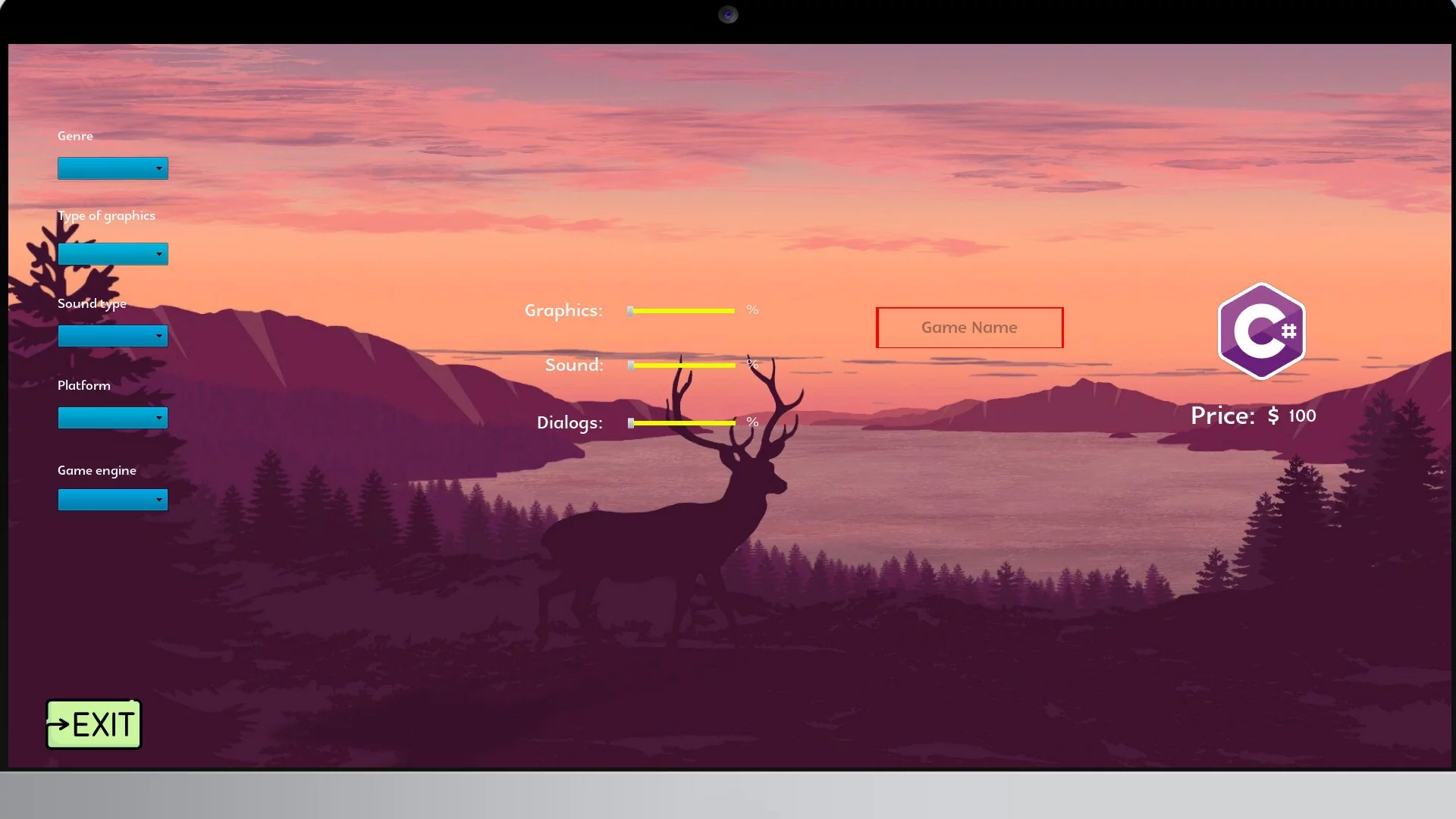Open the Type of graphics dropdown
1456x819 pixels.
click(x=113, y=254)
